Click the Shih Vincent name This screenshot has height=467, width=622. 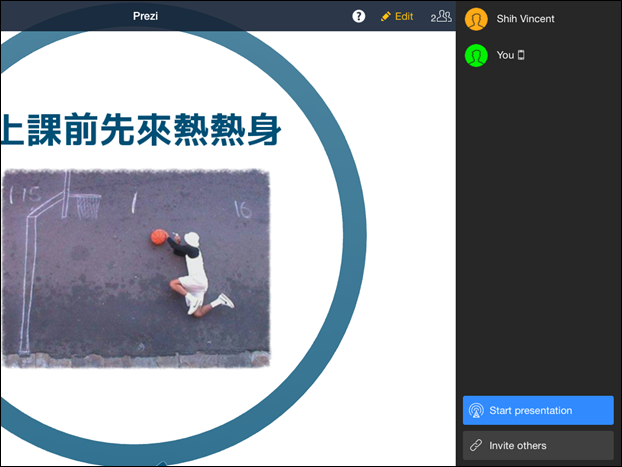525,19
